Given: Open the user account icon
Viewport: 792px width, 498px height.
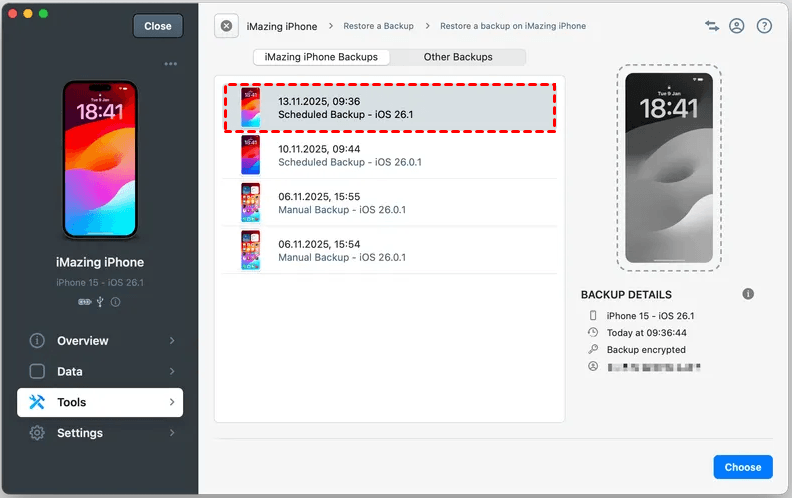Looking at the screenshot, I should [x=737, y=26].
